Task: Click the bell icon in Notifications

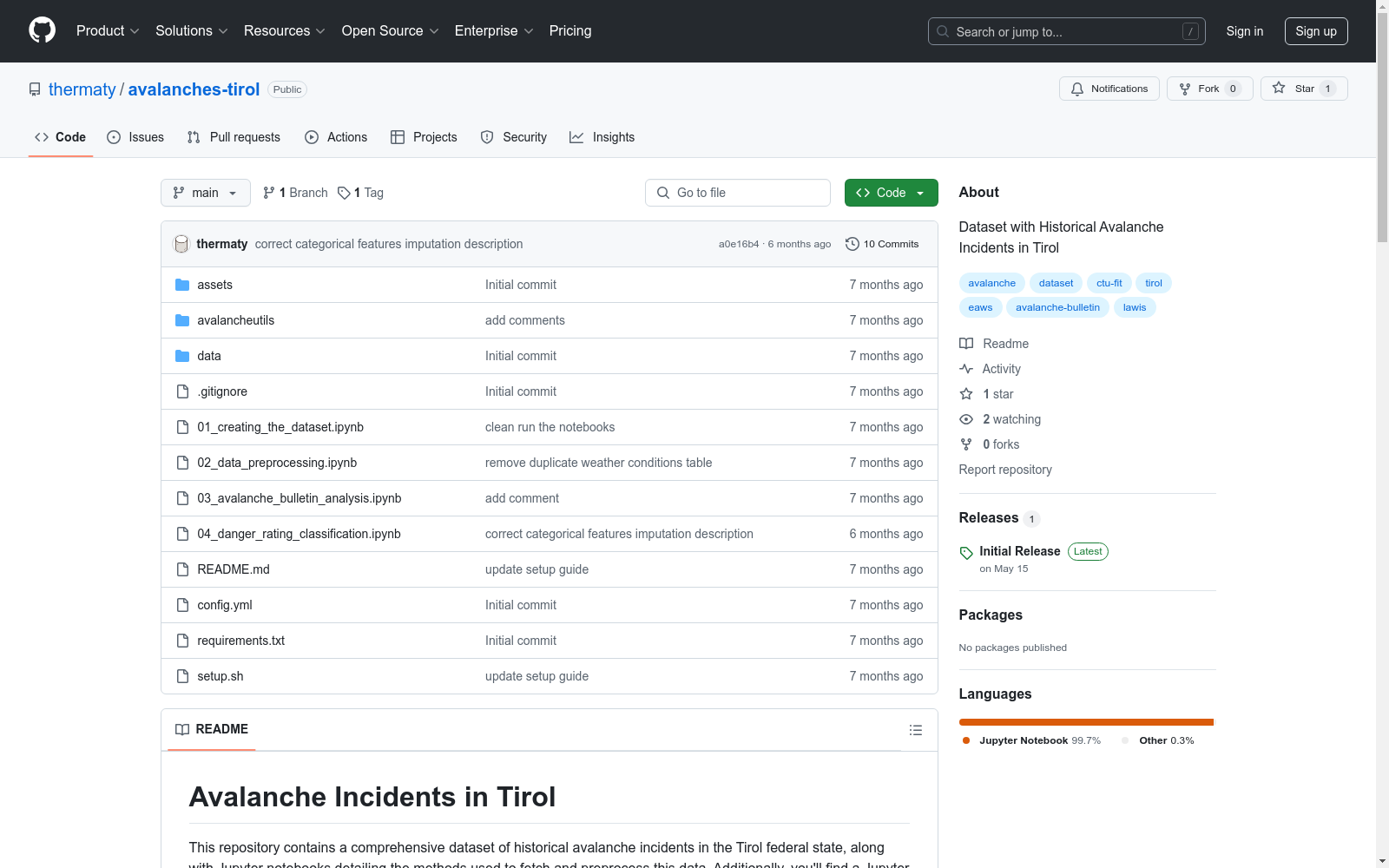Action: coord(1077,89)
